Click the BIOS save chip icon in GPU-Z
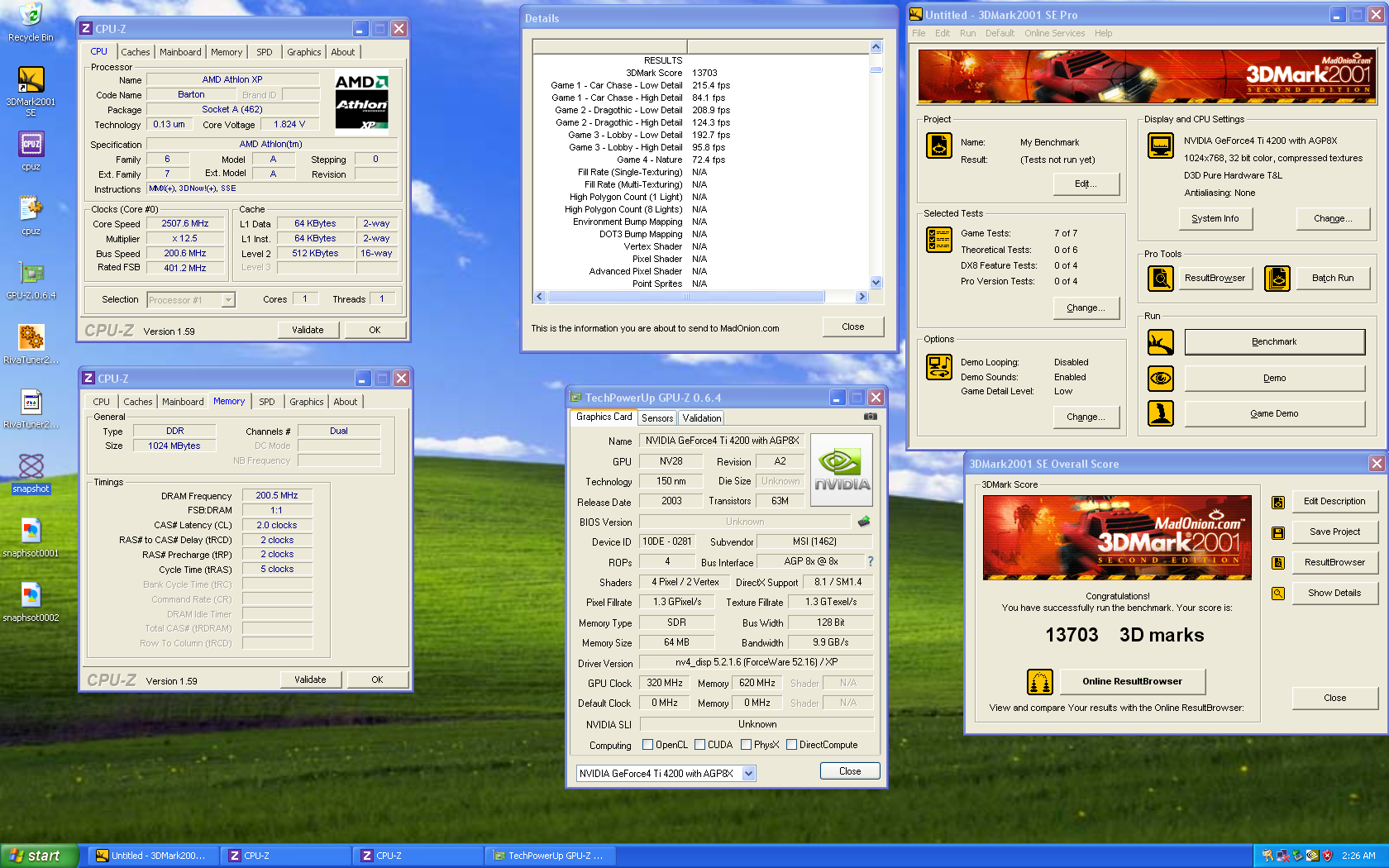This screenshot has height=868, width=1389. pyautogui.click(x=864, y=522)
